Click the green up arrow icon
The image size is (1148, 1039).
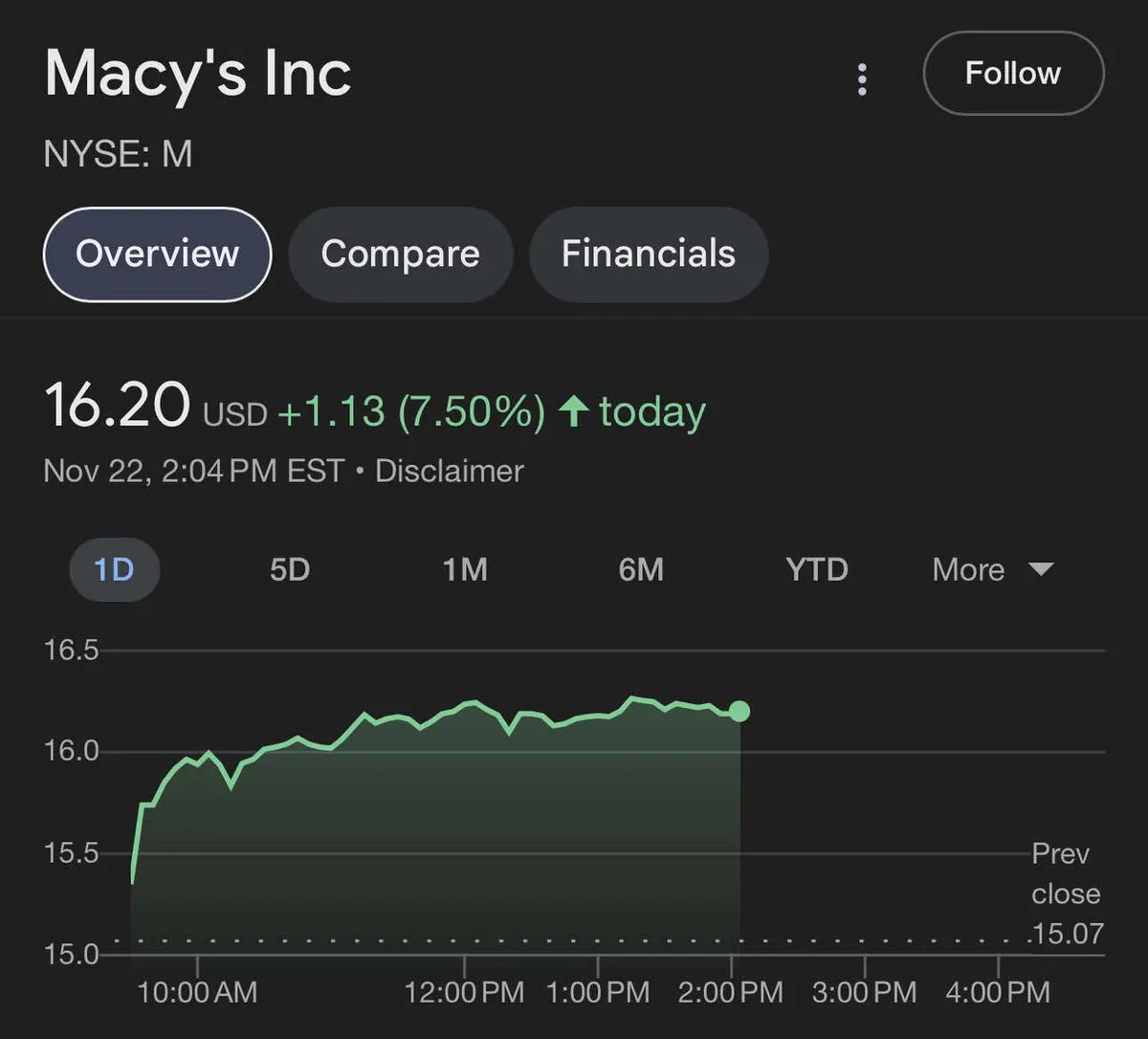click(x=573, y=411)
